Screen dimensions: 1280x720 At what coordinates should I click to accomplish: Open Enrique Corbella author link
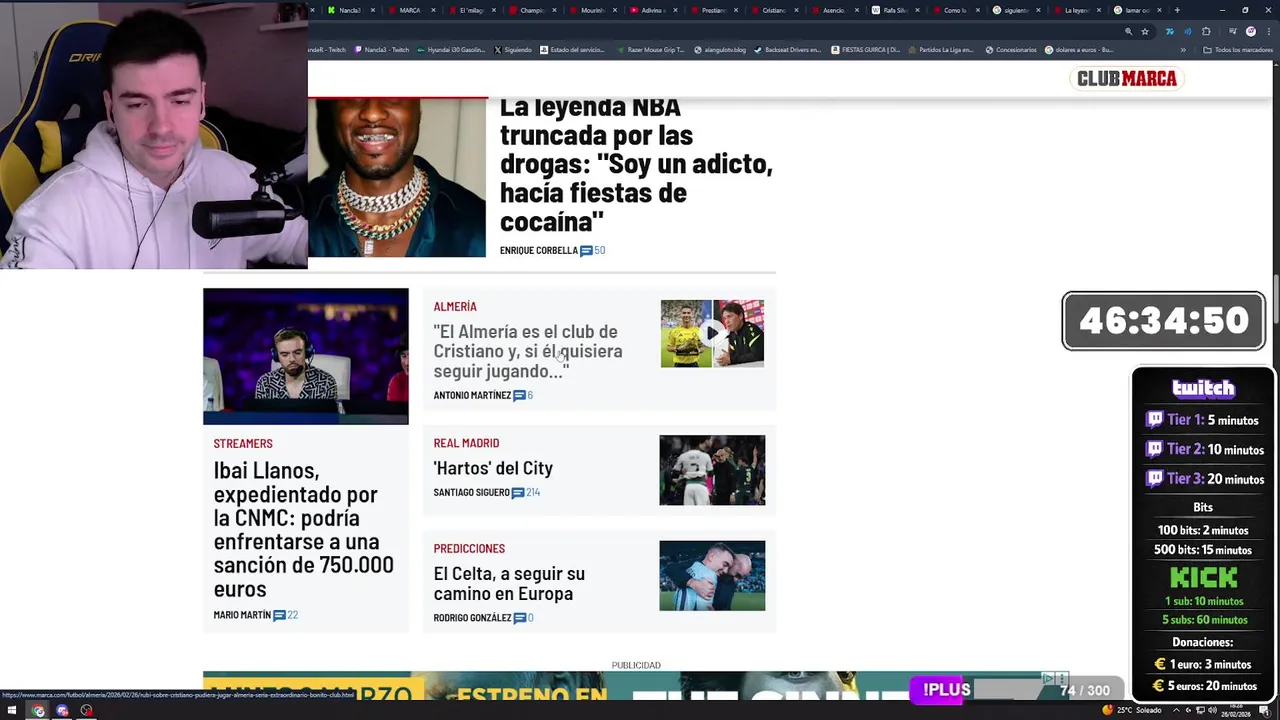[539, 250]
